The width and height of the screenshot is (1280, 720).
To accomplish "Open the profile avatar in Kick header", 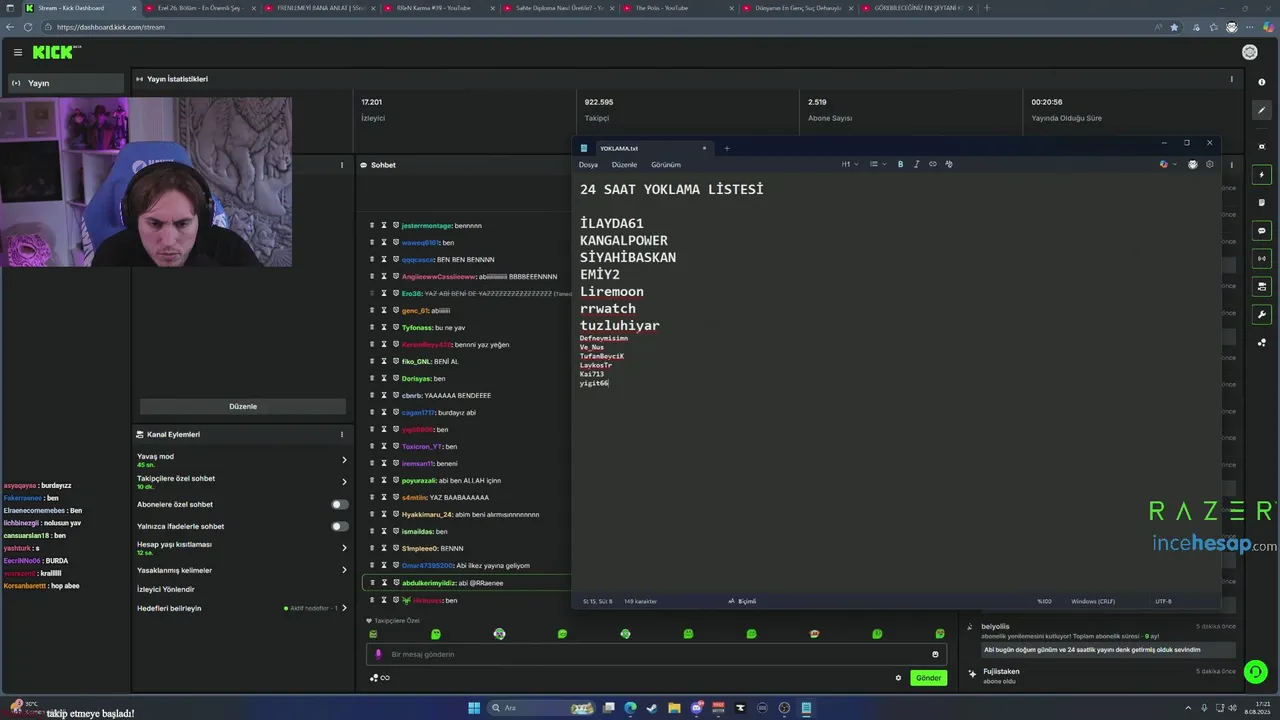I will (1249, 52).
